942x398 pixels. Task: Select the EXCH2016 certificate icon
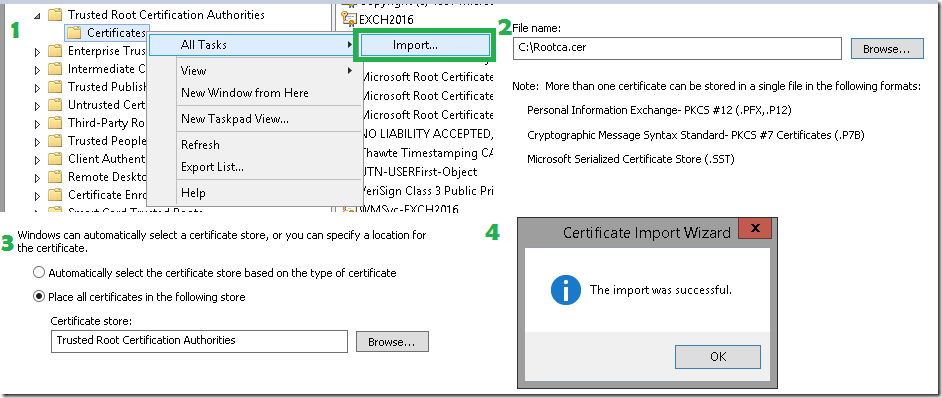click(x=348, y=19)
